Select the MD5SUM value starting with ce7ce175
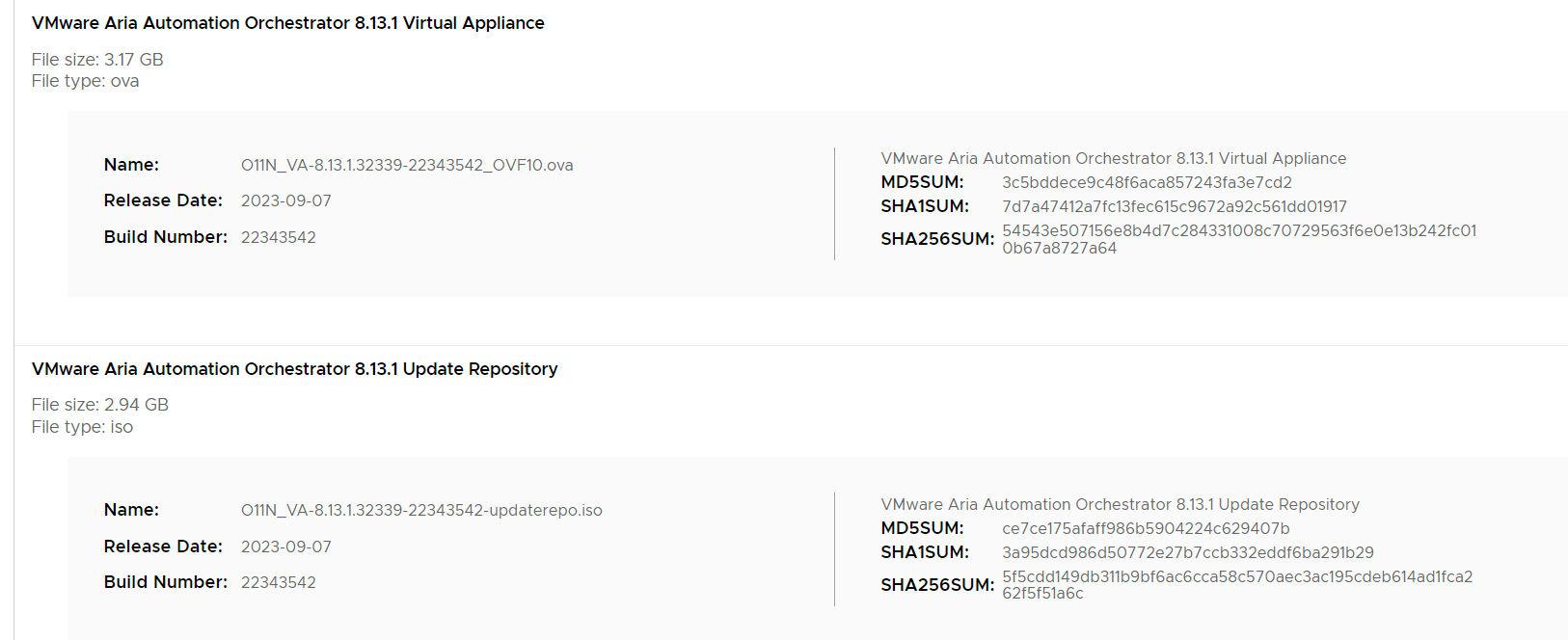This screenshot has width=1568, height=640. point(1145,528)
